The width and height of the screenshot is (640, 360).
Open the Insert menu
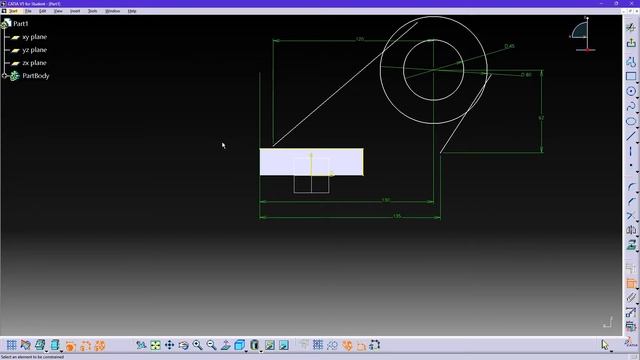(75, 11)
